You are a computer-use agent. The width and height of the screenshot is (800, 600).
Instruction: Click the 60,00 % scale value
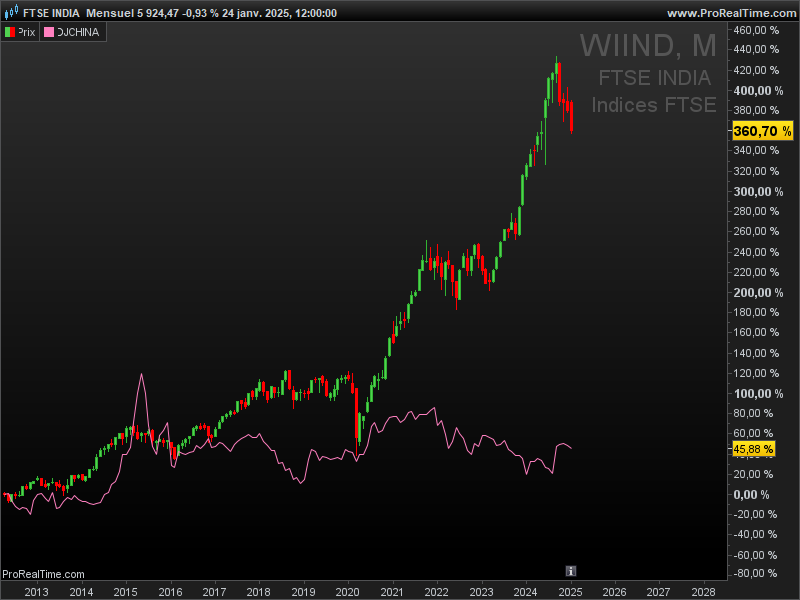[x=753, y=433]
